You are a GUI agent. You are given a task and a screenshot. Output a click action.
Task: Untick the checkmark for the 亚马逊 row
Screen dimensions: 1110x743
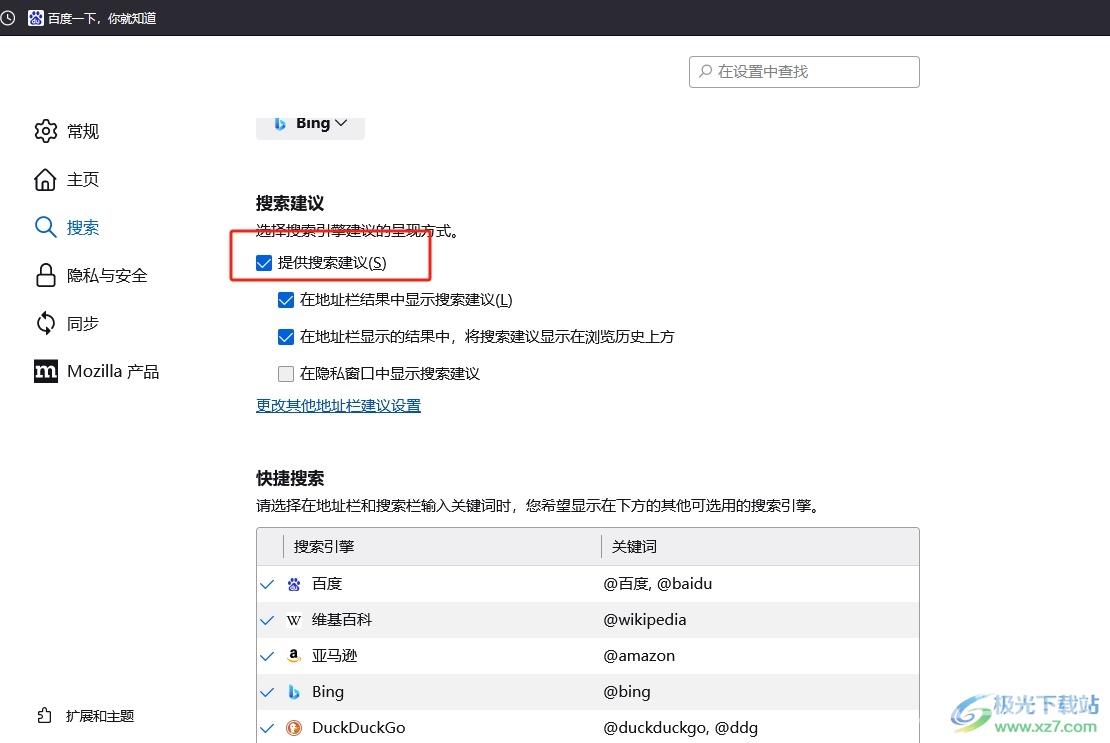tap(267, 657)
